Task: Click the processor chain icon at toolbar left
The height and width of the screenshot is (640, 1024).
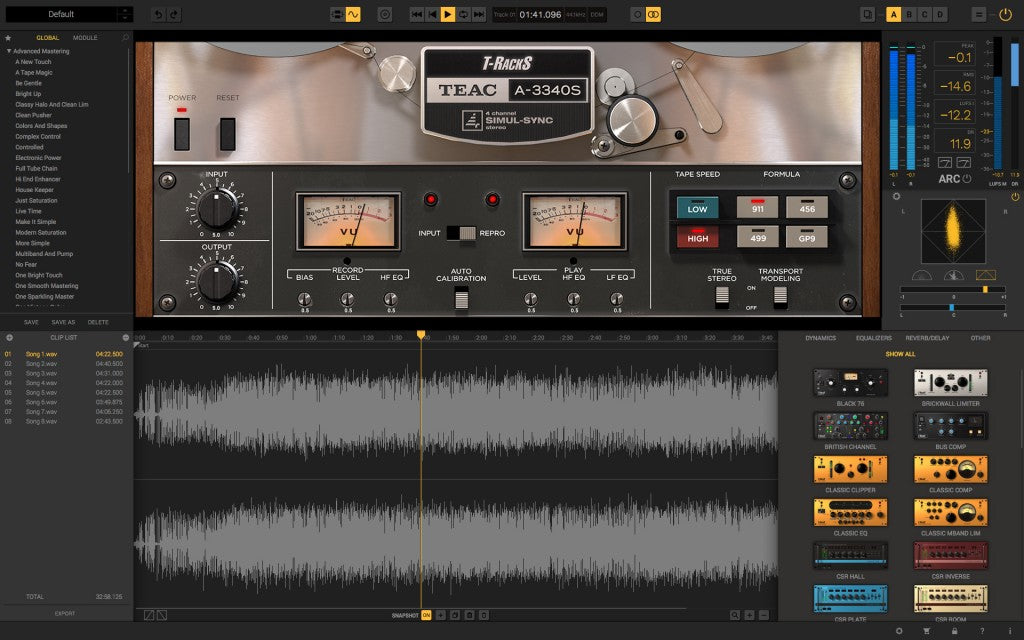Action: (337, 14)
